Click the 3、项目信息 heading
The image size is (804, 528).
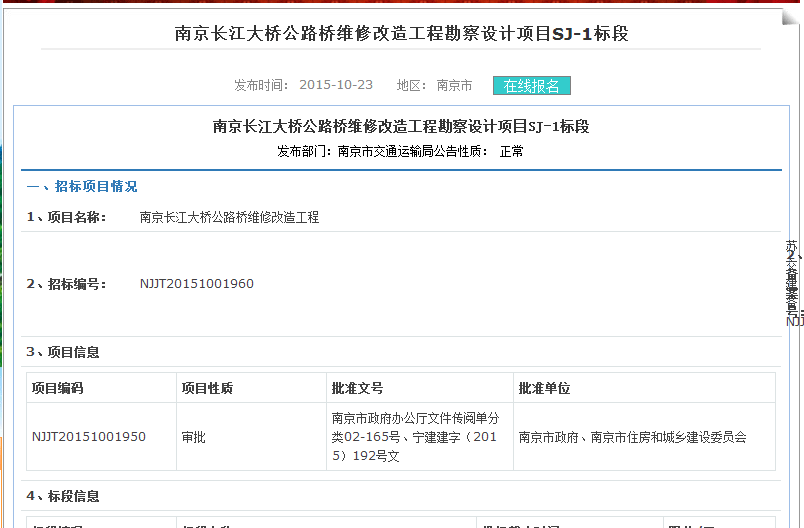click(x=63, y=352)
